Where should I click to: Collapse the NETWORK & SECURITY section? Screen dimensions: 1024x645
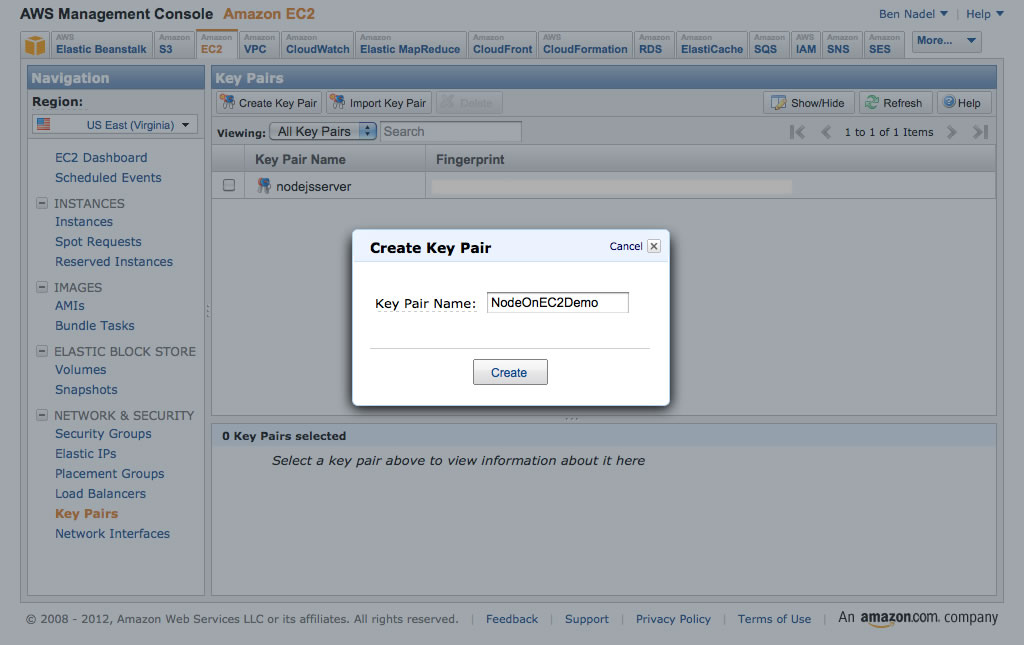pos(42,415)
